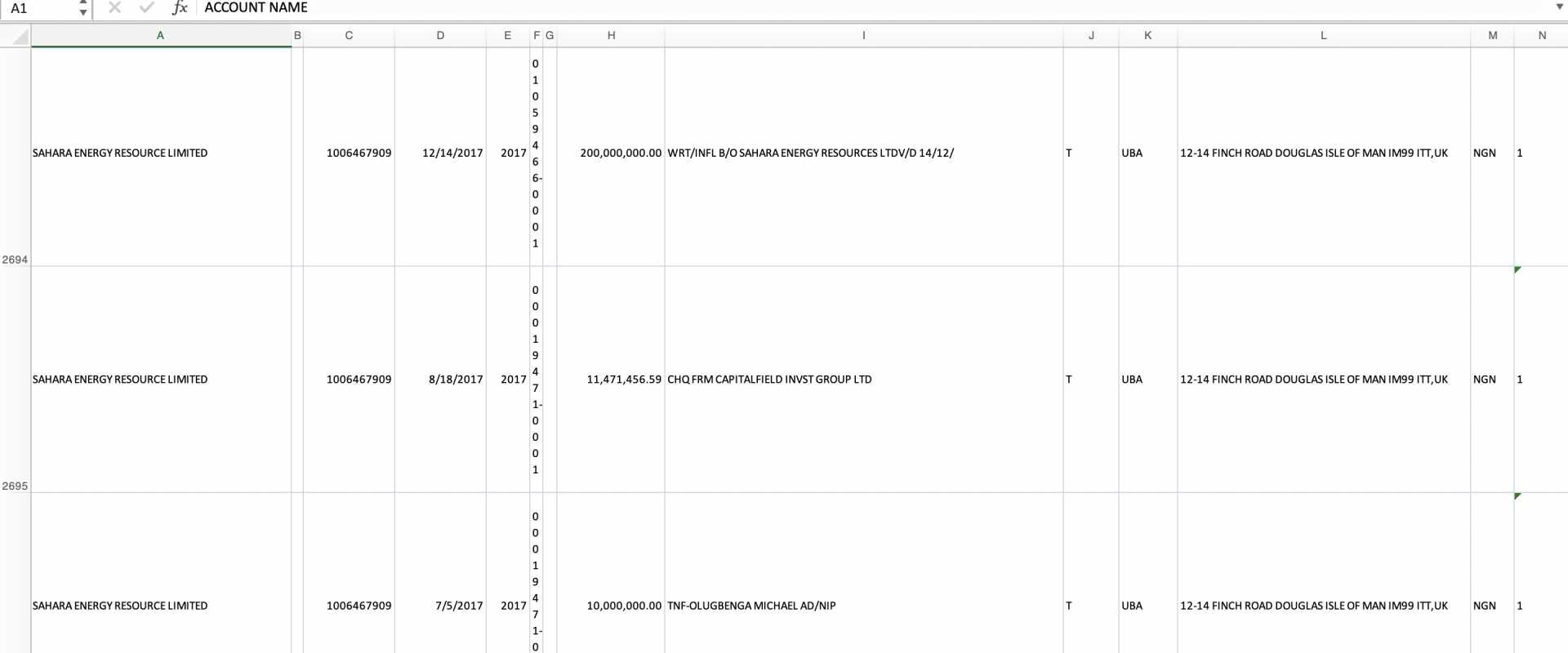Select column I header
The height and width of the screenshot is (653, 1568).
coord(864,36)
